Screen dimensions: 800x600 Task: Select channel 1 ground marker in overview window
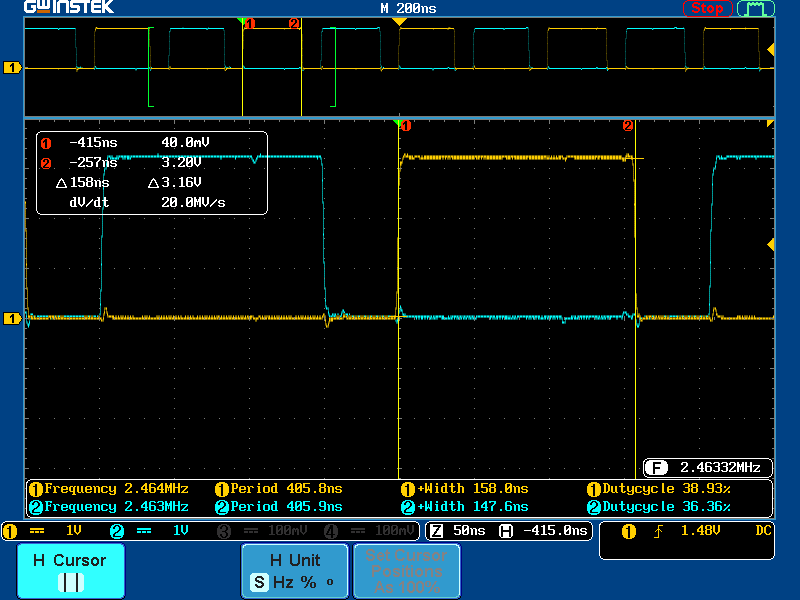[12, 67]
